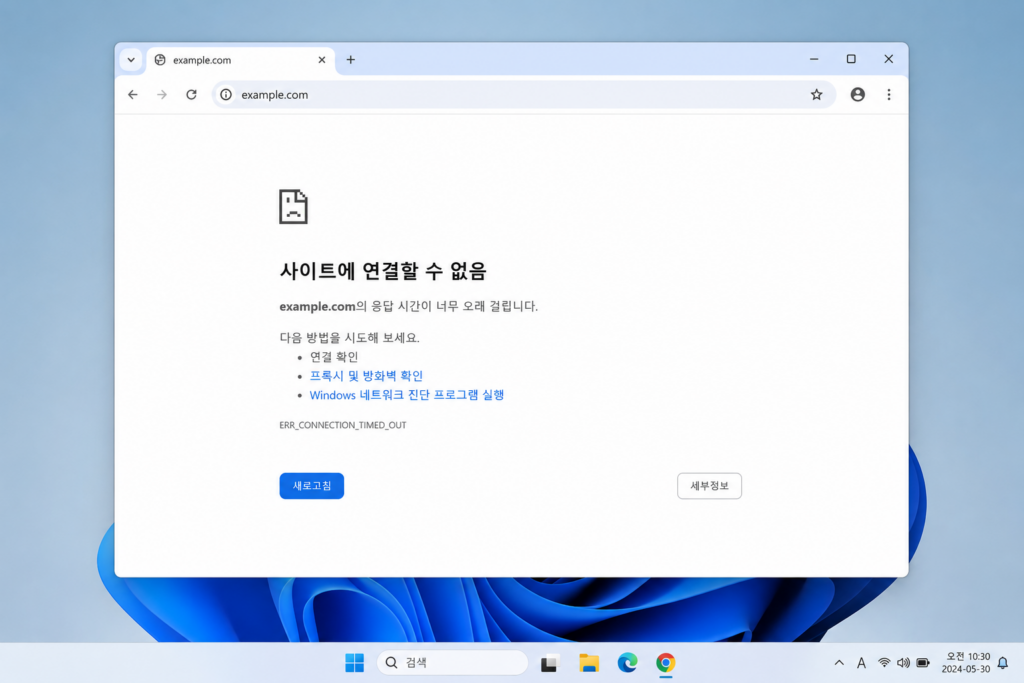Viewport: 1024px width, 683px height.
Task: Open the Windows Start menu
Action: (x=355, y=663)
